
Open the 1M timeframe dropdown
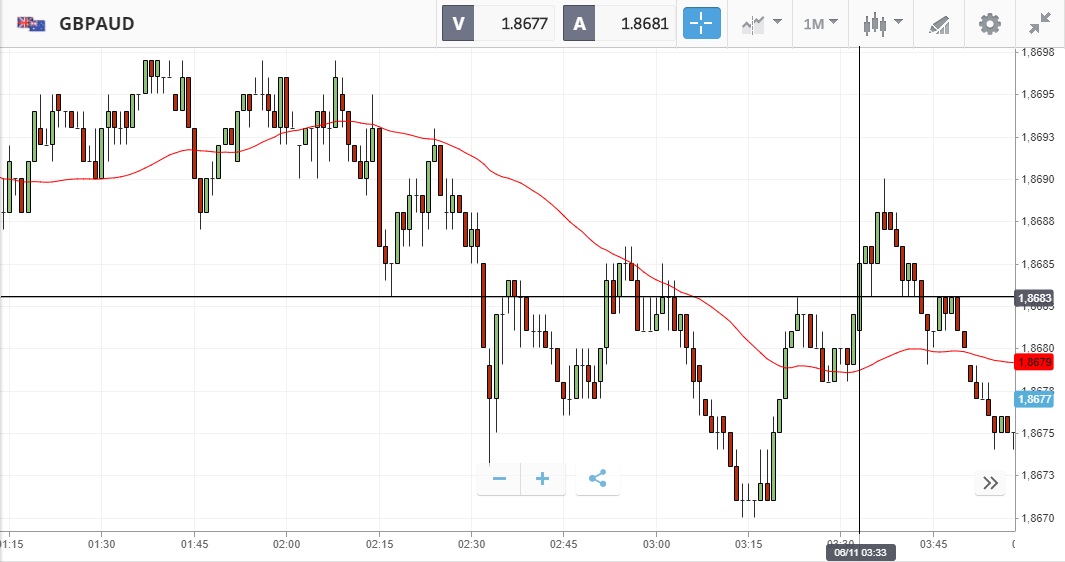(820, 23)
